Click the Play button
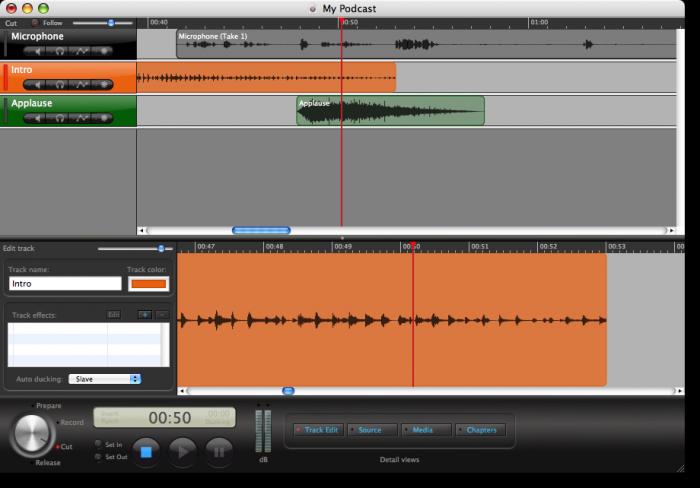Viewport: 700px width, 488px height. coord(183,452)
